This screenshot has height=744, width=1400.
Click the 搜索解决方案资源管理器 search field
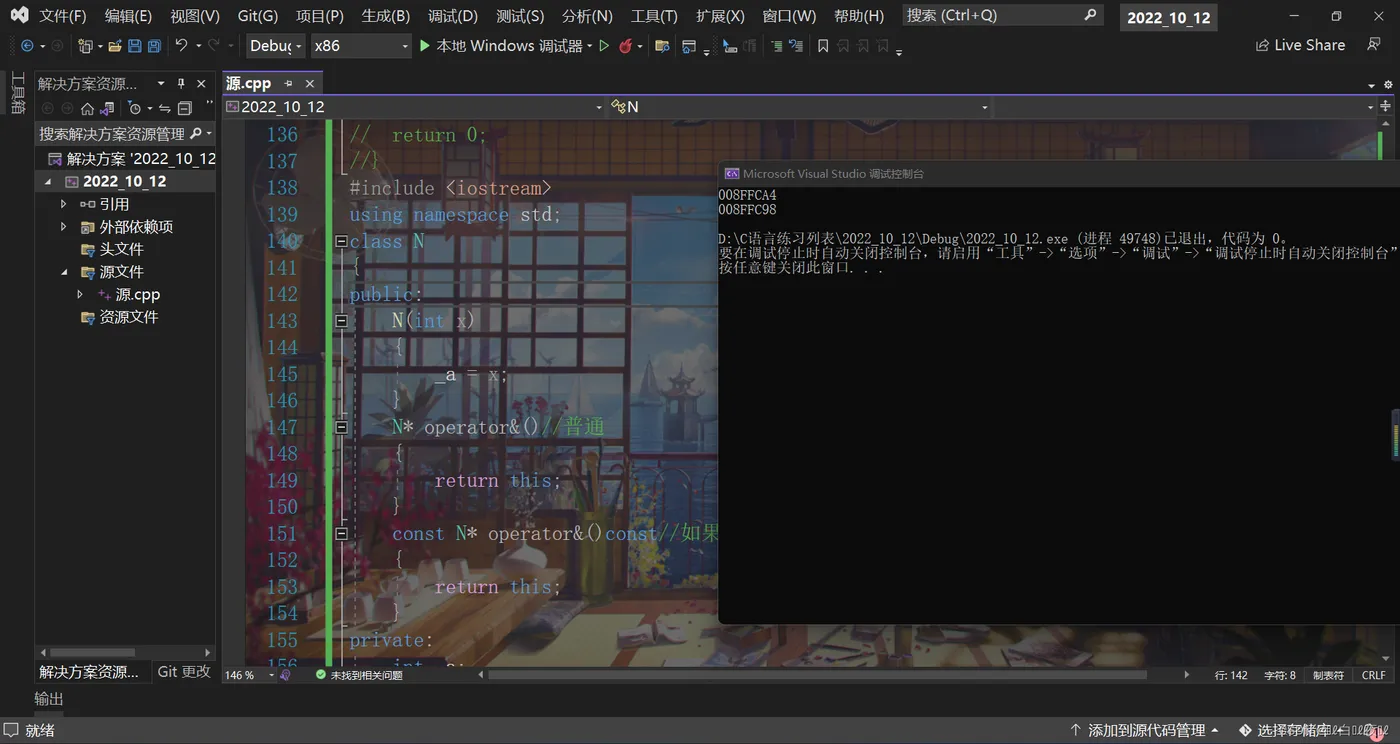click(126, 133)
